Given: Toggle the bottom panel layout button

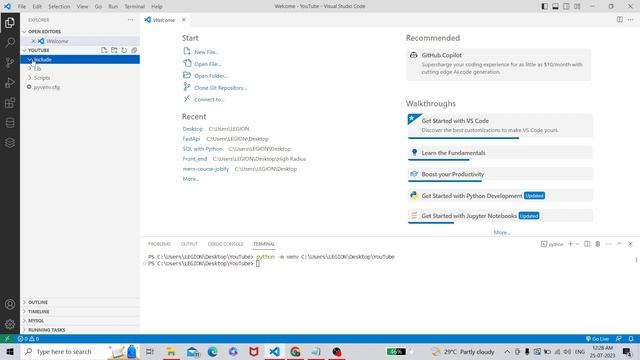Looking at the screenshot, I should pyautogui.click(x=556, y=6).
